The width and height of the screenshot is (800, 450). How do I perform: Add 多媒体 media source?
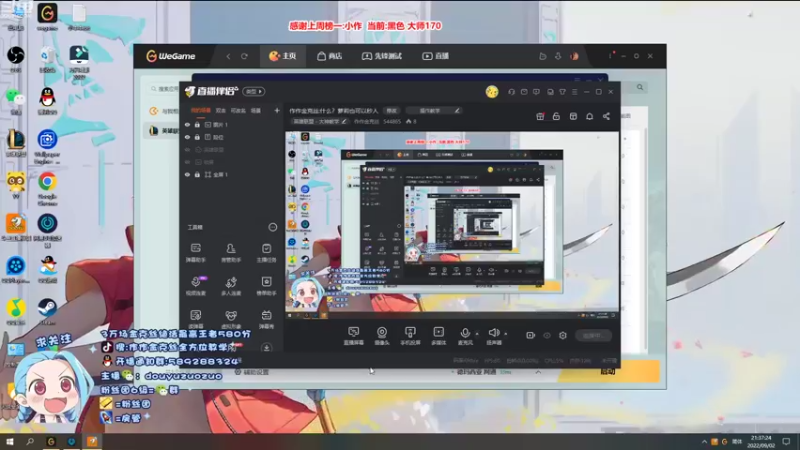[x=438, y=336]
